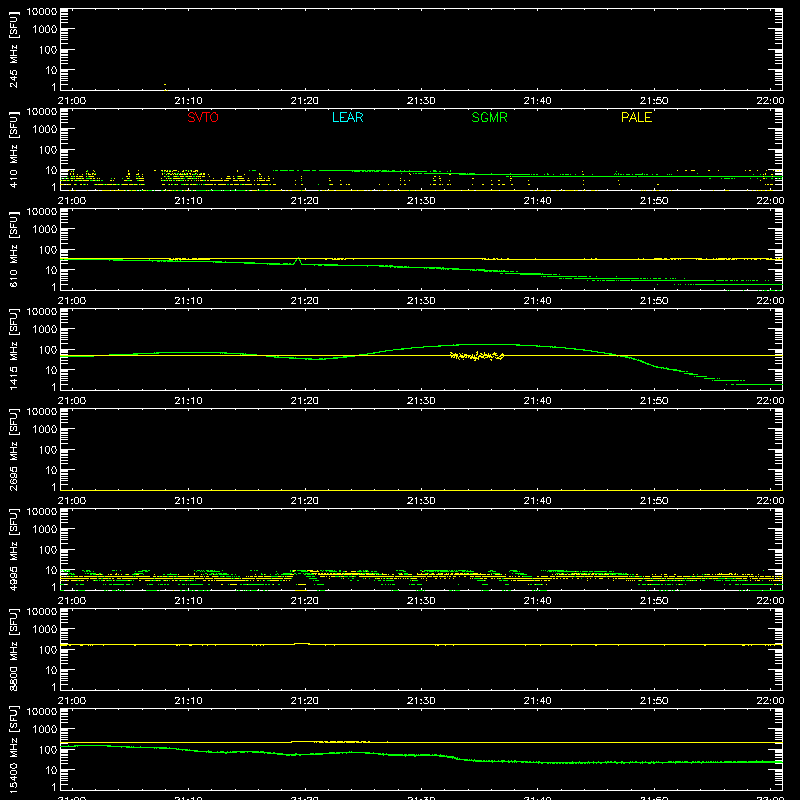The width and height of the screenshot is (800, 800).
Task: Click the cyan LEAR station label
Action: click(x=347, y=117)
